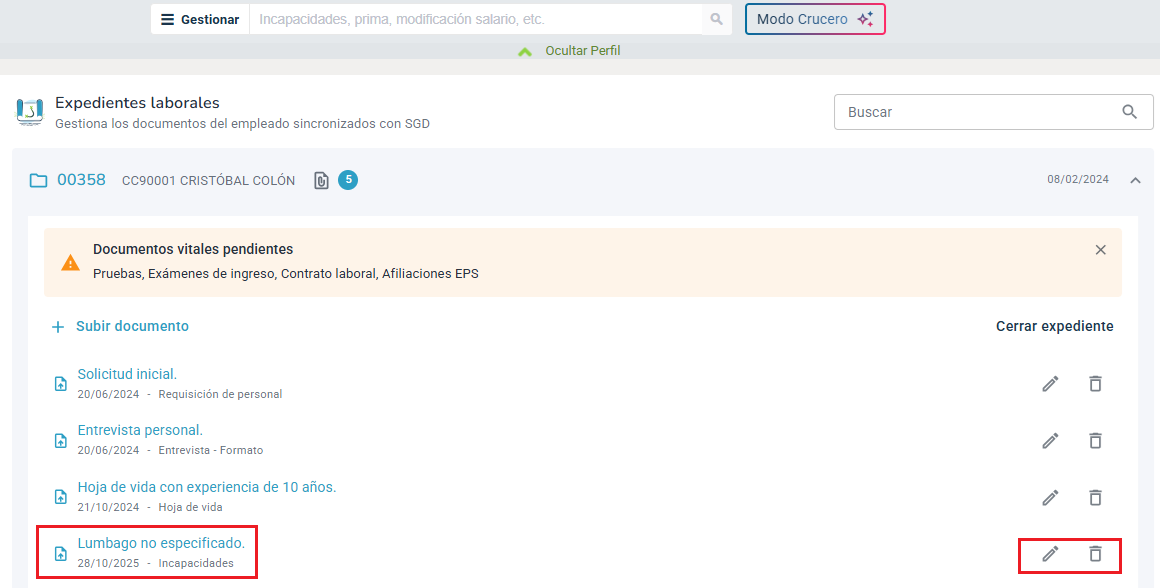This screenshot has width=1160, height=588.
Task: Click the search magnifier in Buscar field
Action: 1130,112
